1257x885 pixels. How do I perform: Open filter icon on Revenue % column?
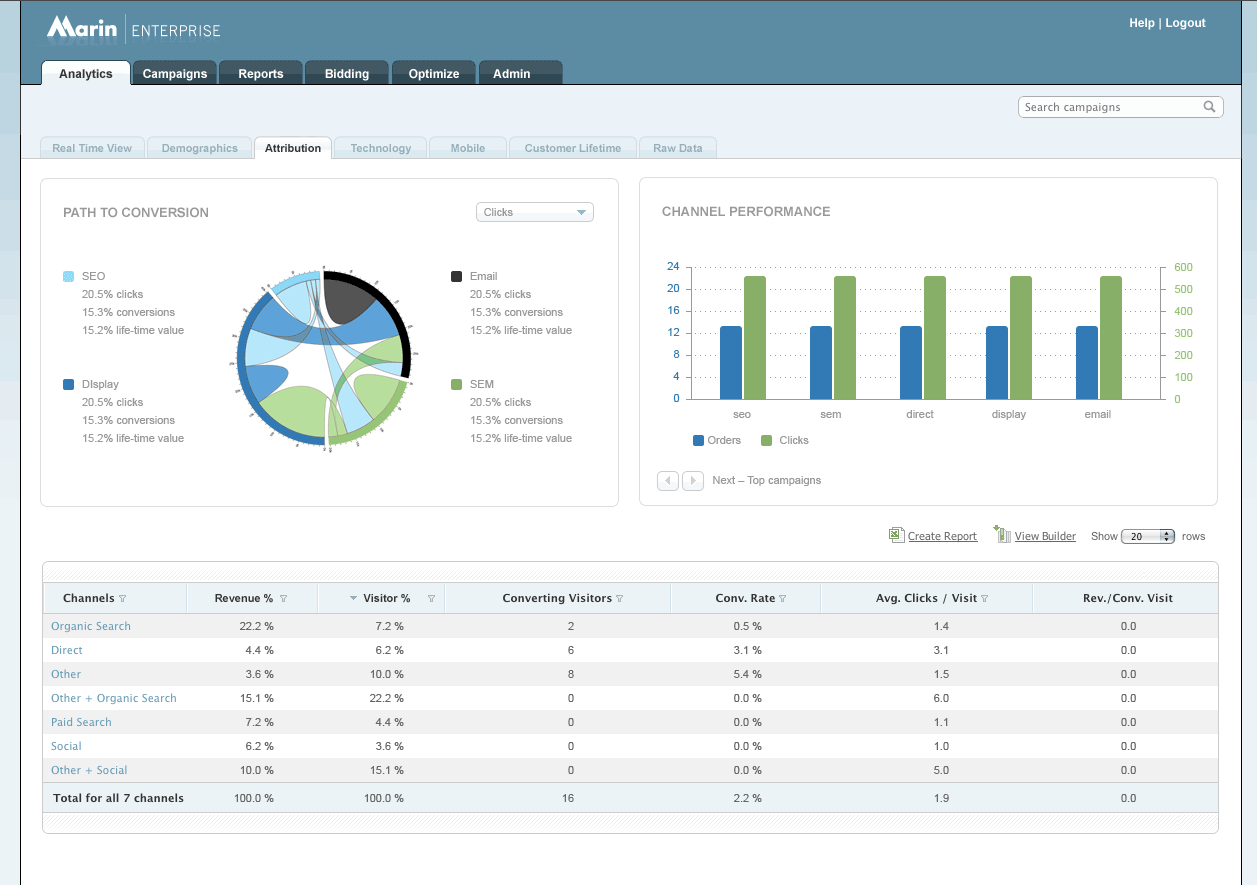coord(283,599)
